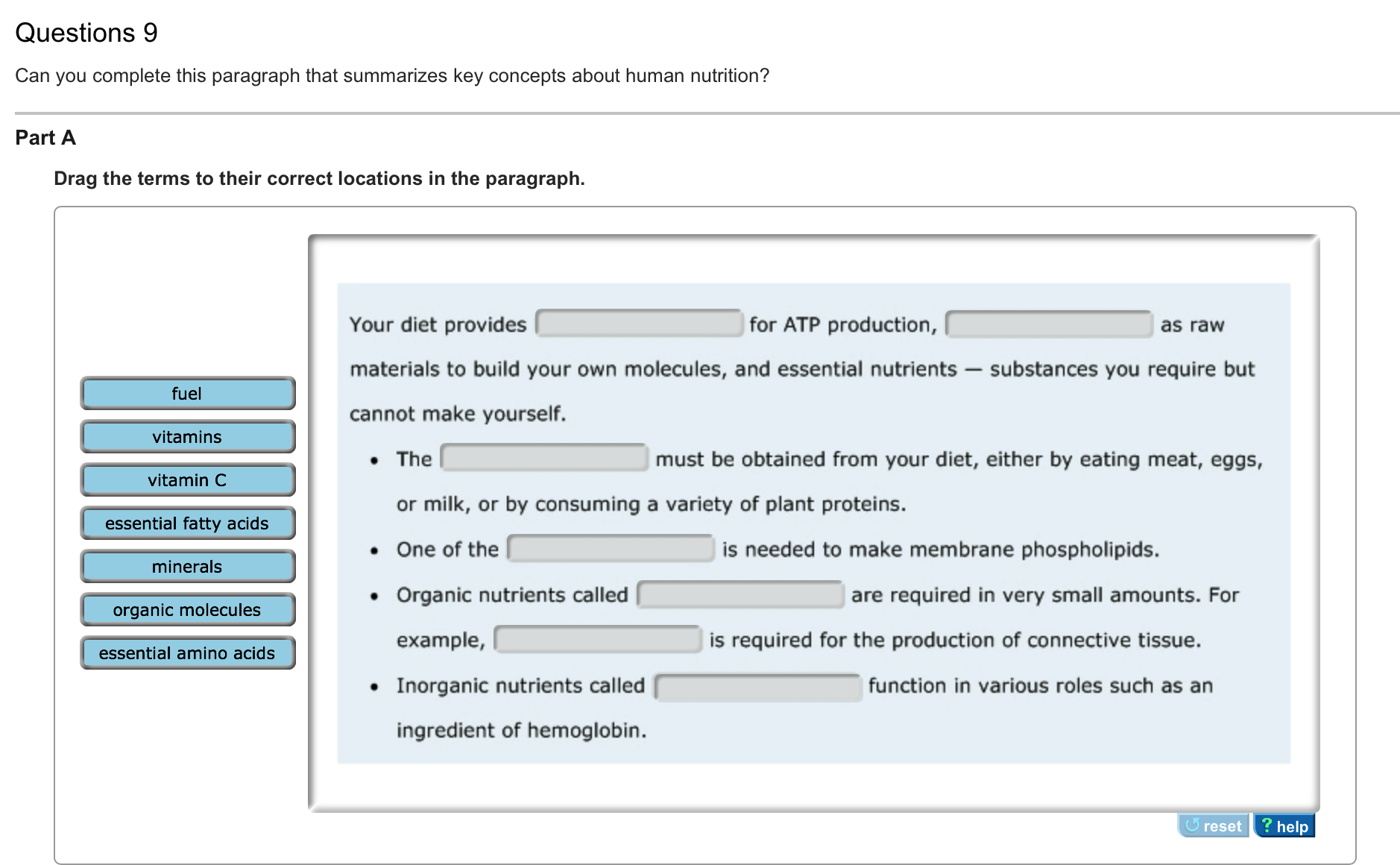Open the help button
The width and height of the screenshot is (1400, 865).
1284,825
